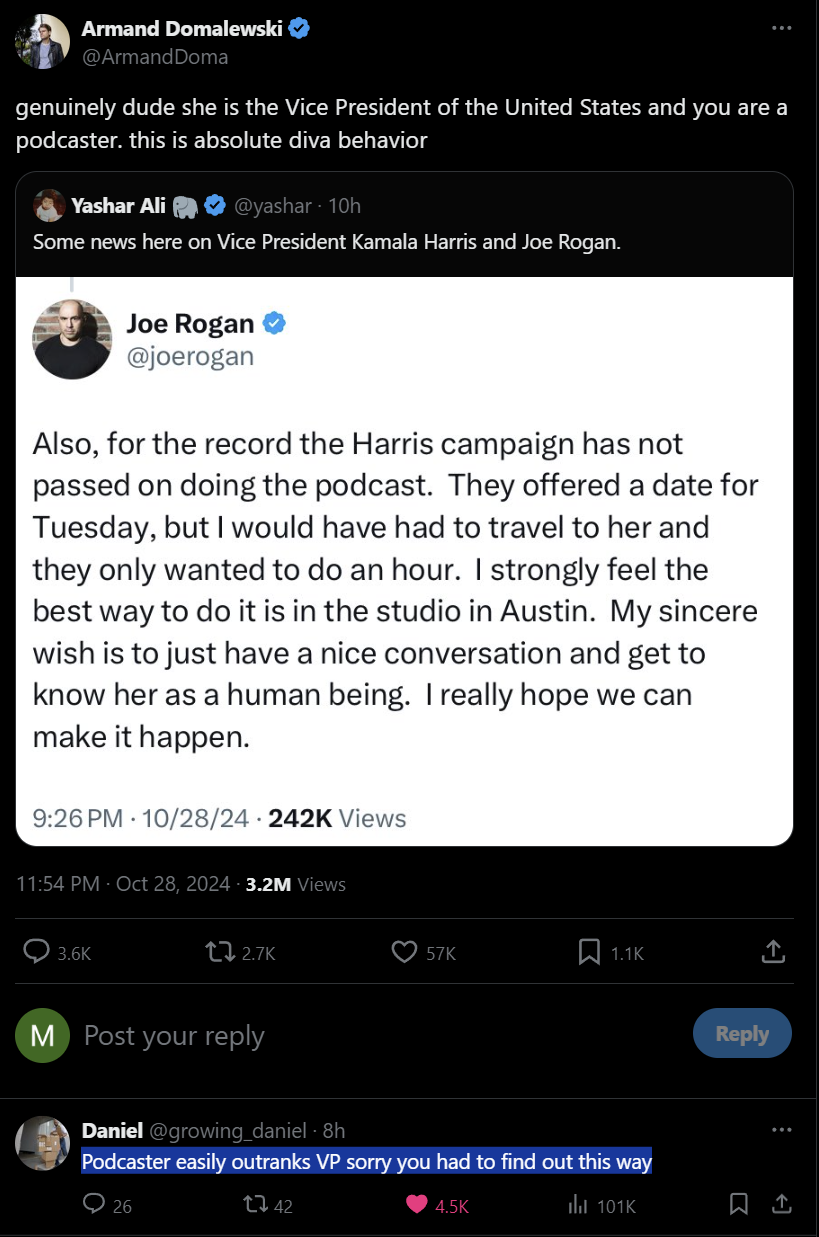Image resolution: width=819 pixels, height=1237 pixels.
Task: Open the @ArmandDoma profile handle
Action: tap(155, 56)
